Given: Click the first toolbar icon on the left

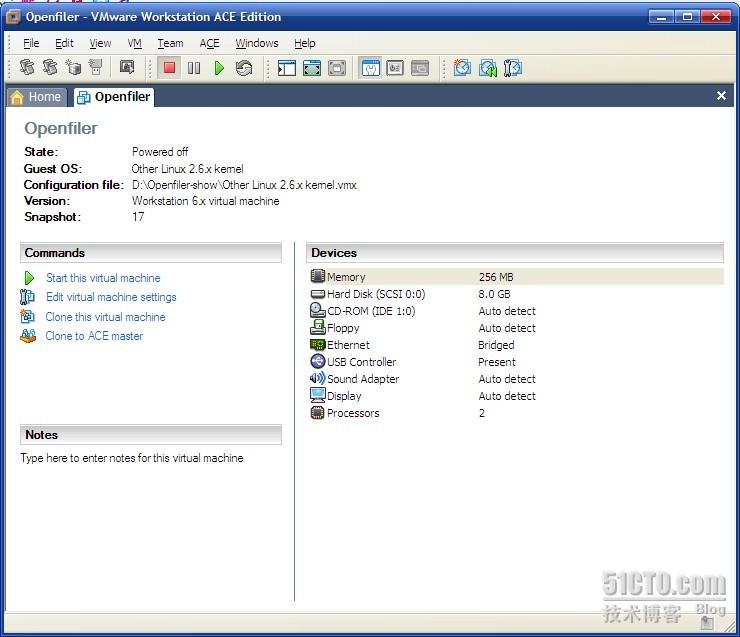Looking at the screenshot, I should (27, 67).
